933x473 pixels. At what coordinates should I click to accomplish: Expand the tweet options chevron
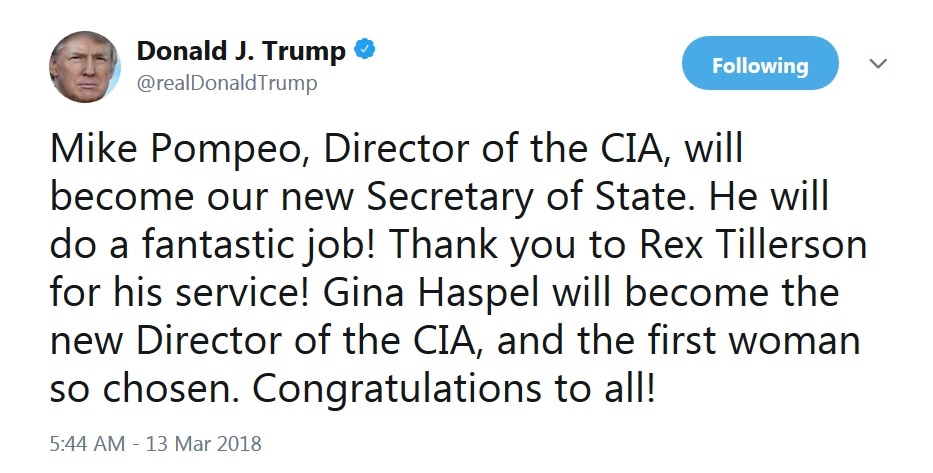tap(878, 63)
